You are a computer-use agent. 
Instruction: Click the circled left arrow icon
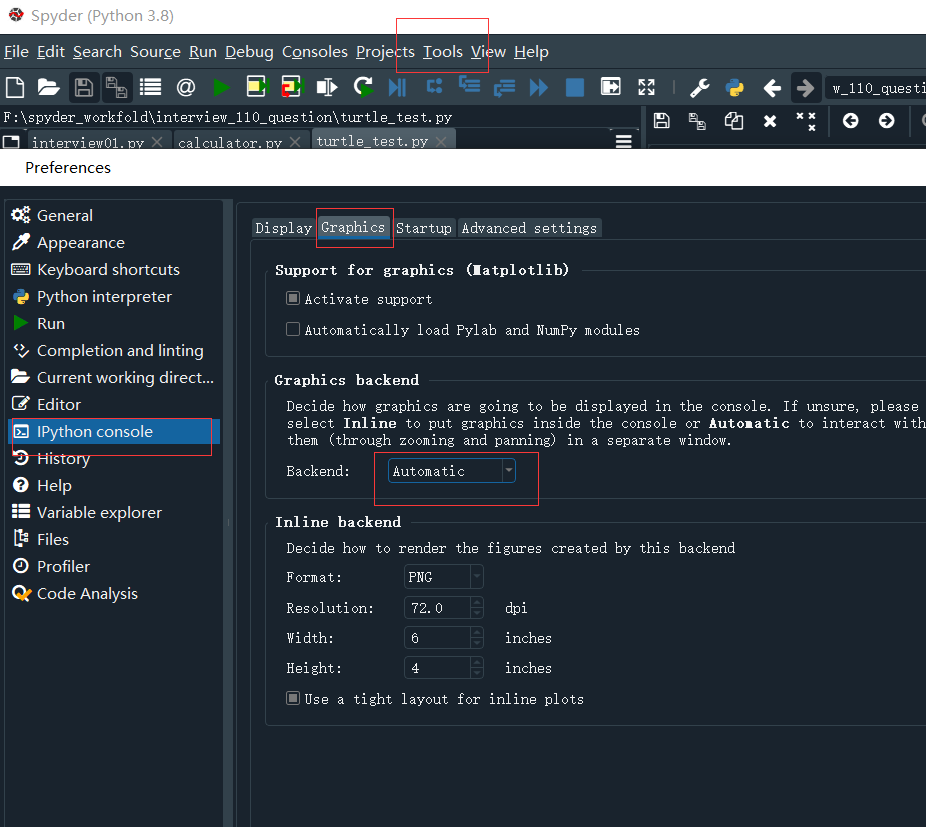[x=850, y=121]
